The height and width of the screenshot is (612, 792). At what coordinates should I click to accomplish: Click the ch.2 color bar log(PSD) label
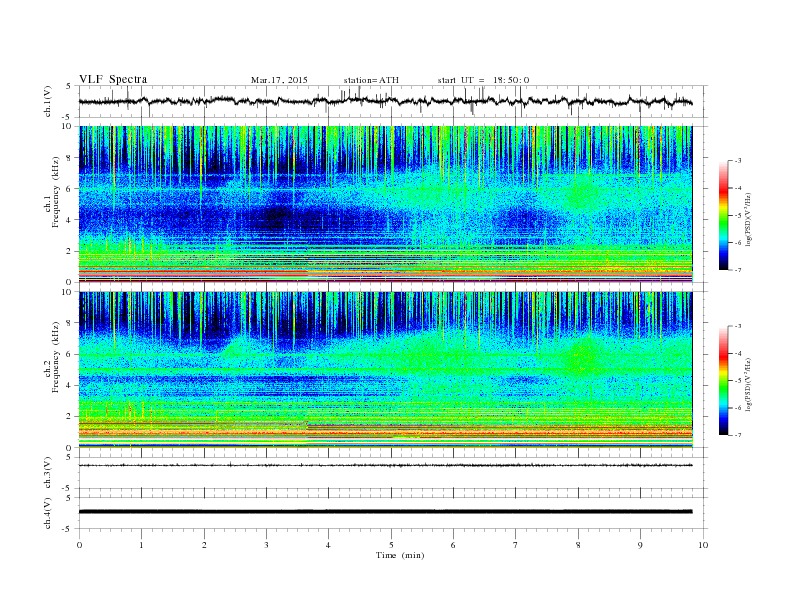751,385
